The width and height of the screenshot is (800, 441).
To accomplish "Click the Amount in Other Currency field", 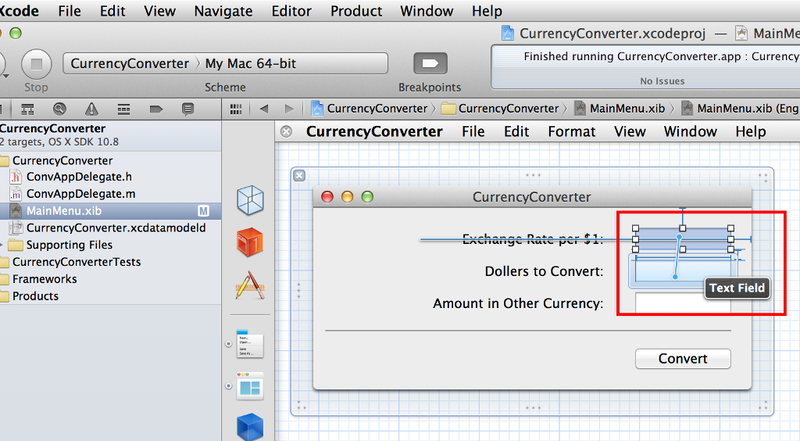I will [682, 303].
